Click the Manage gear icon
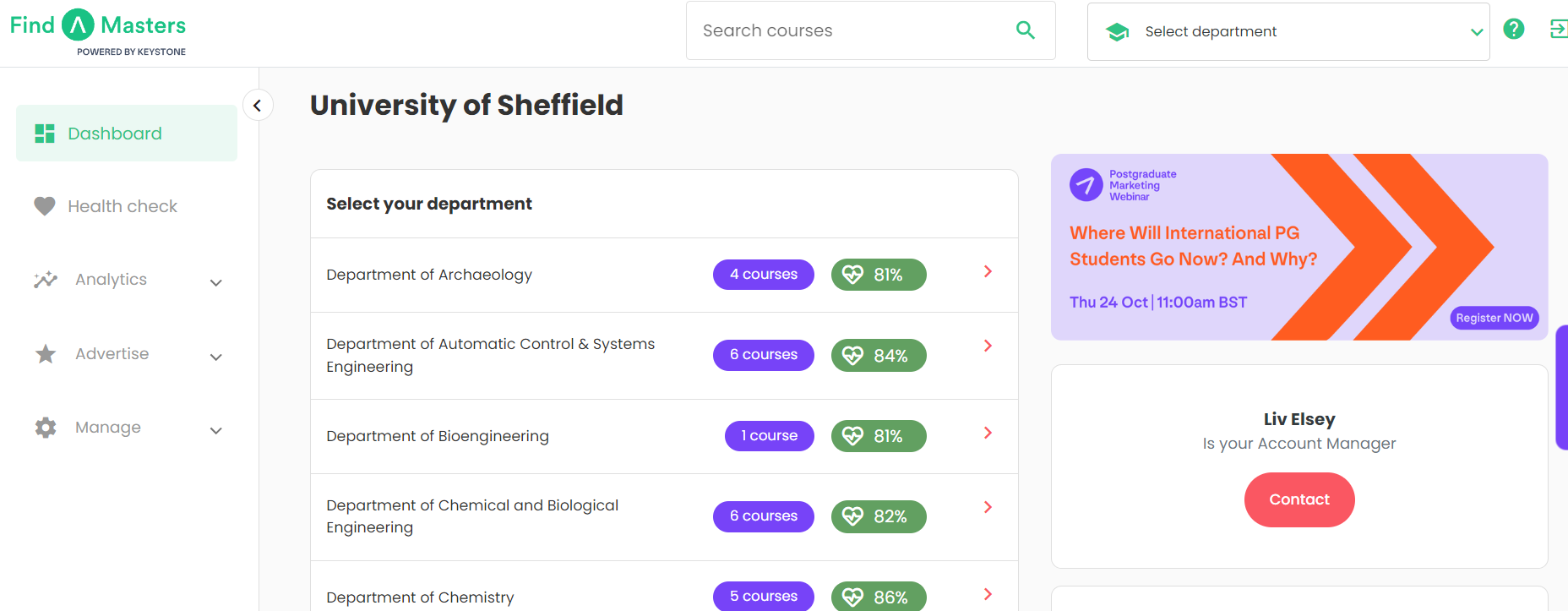Image resolution: width=1568 pixels, height=611 pixels. point(46,428)
